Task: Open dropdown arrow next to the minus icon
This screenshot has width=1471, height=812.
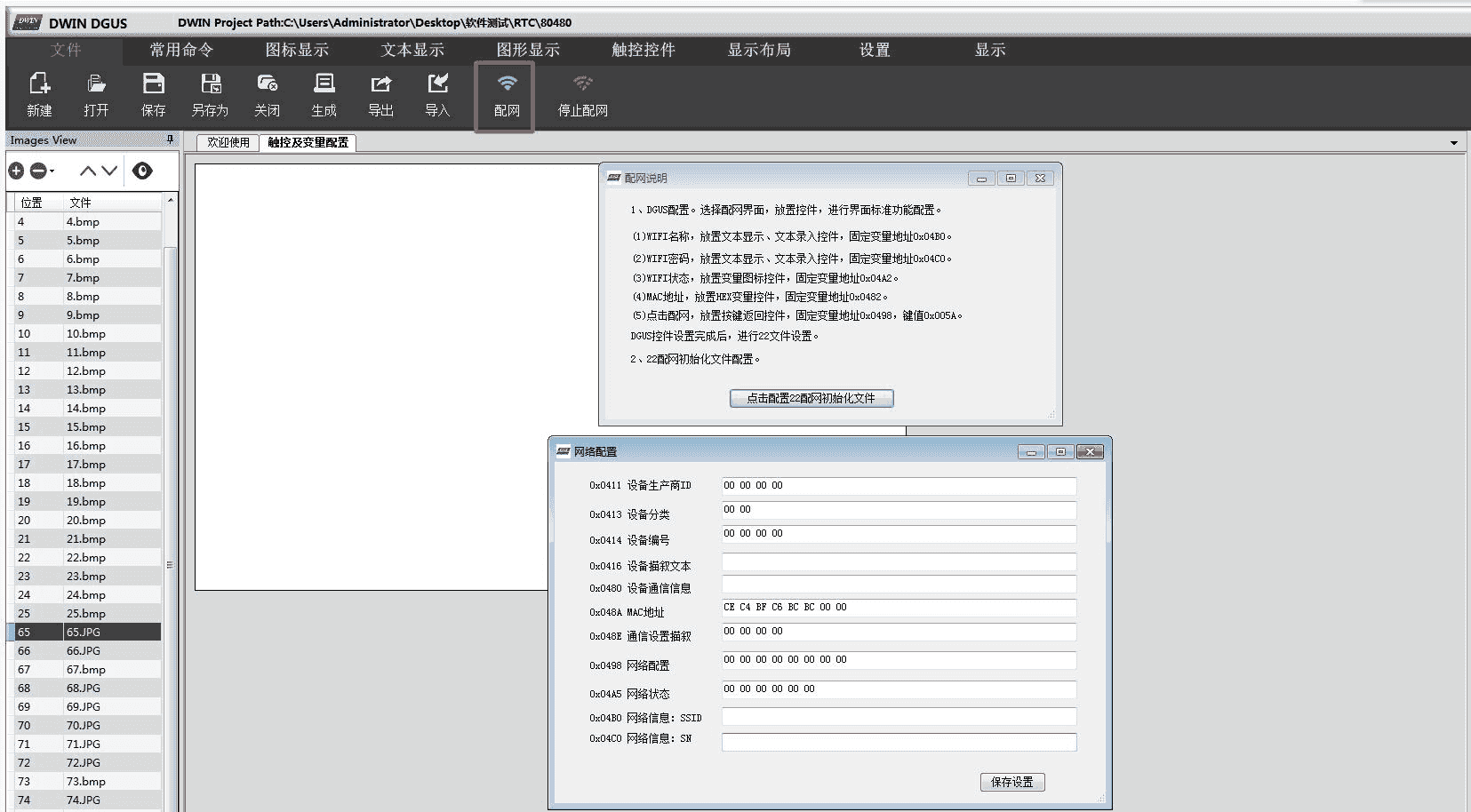Action: click(x=52, y=171)
